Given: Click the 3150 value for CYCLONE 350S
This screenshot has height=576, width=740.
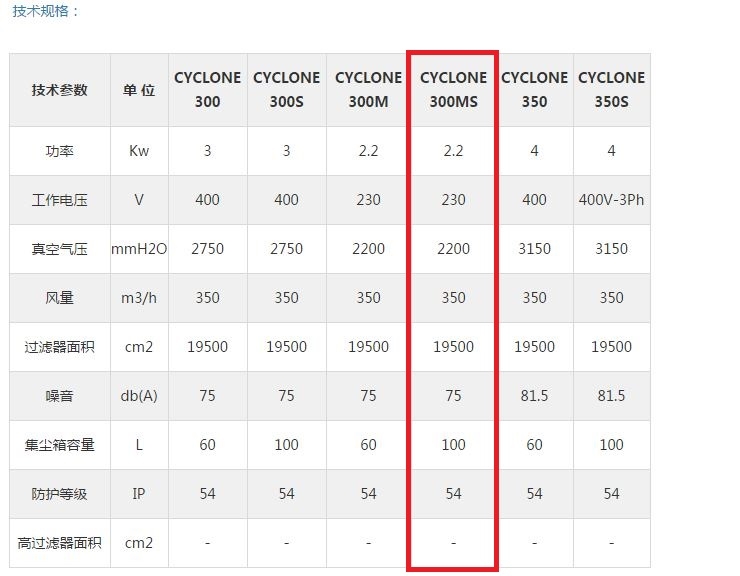Looking at the screenshot, I should (612, 249).
